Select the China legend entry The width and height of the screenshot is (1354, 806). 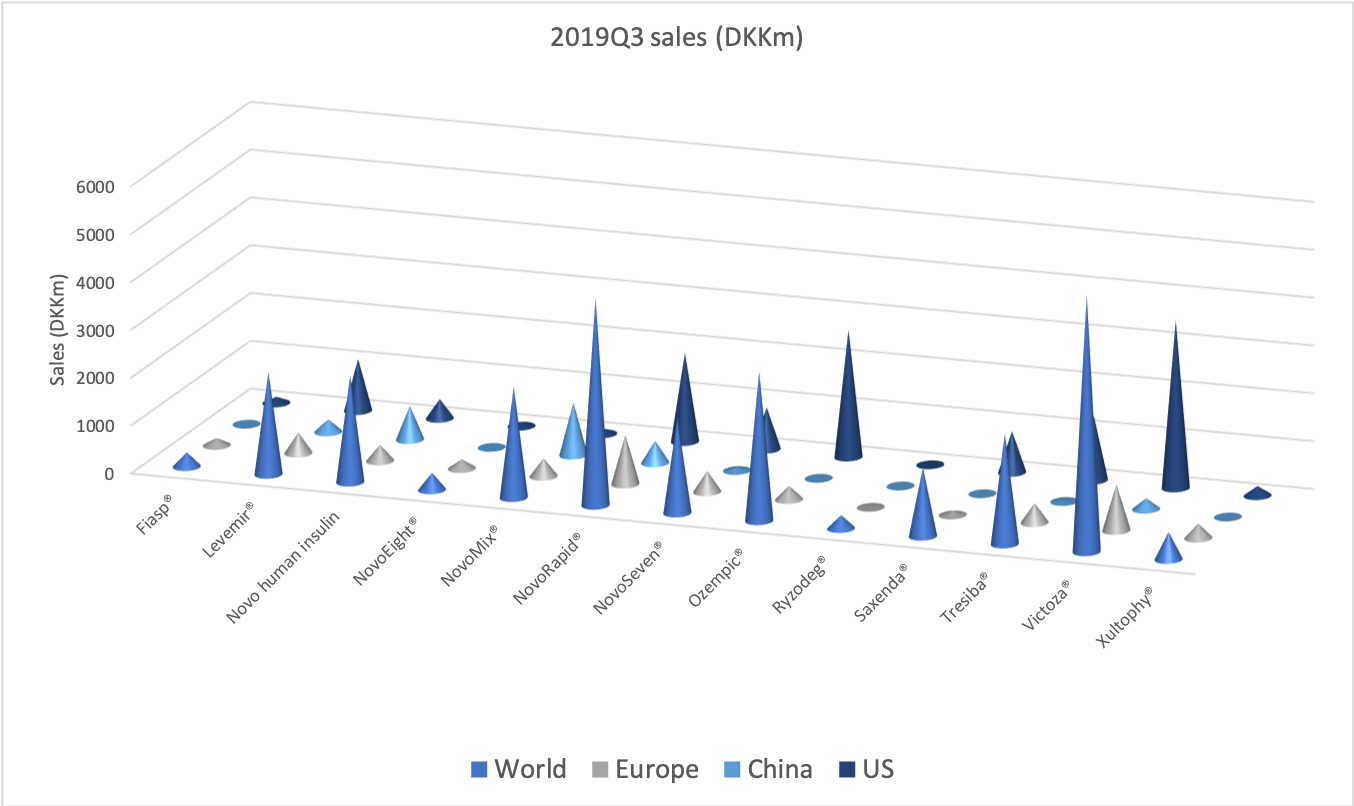click(x=769, y=769)
